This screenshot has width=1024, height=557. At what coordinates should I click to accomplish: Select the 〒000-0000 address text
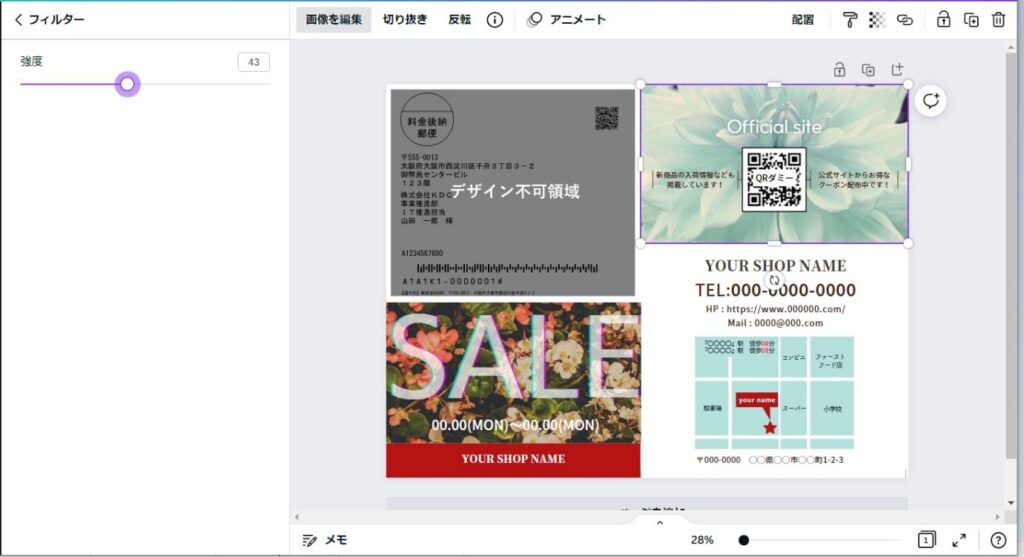[770, 460]
